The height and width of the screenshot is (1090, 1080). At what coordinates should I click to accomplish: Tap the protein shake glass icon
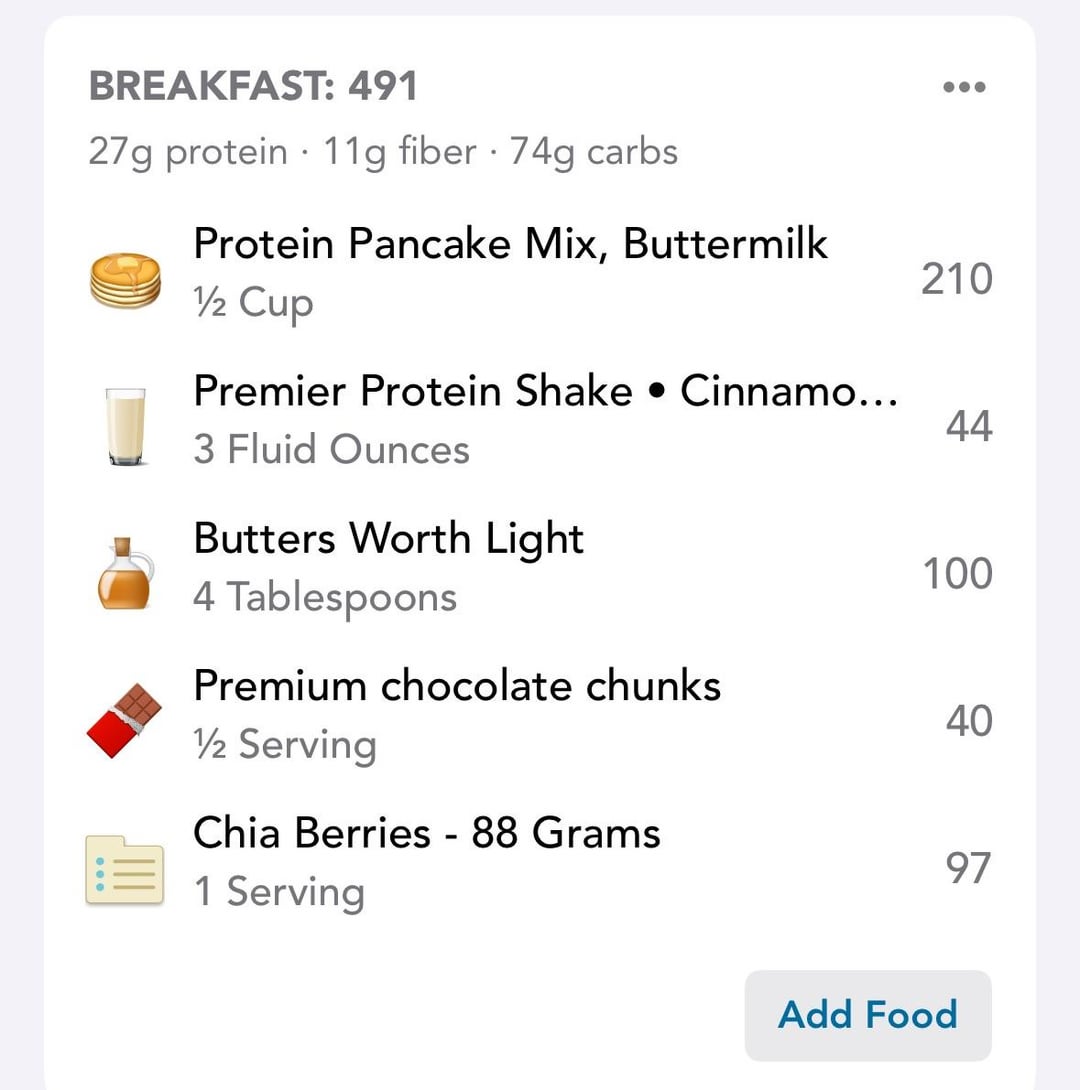coord(125,427)
